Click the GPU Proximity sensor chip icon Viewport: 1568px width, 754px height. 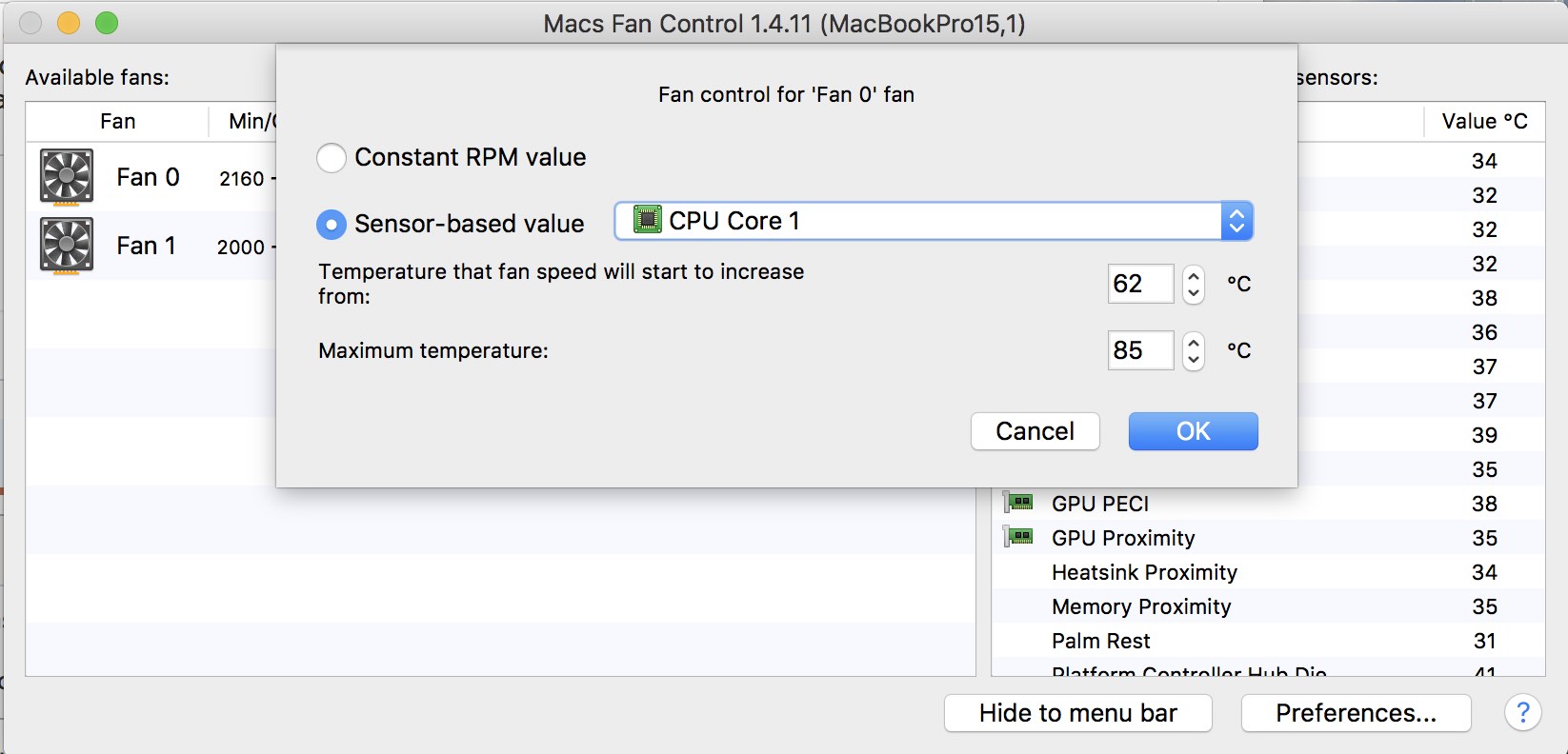click(x=1018, y=537)
